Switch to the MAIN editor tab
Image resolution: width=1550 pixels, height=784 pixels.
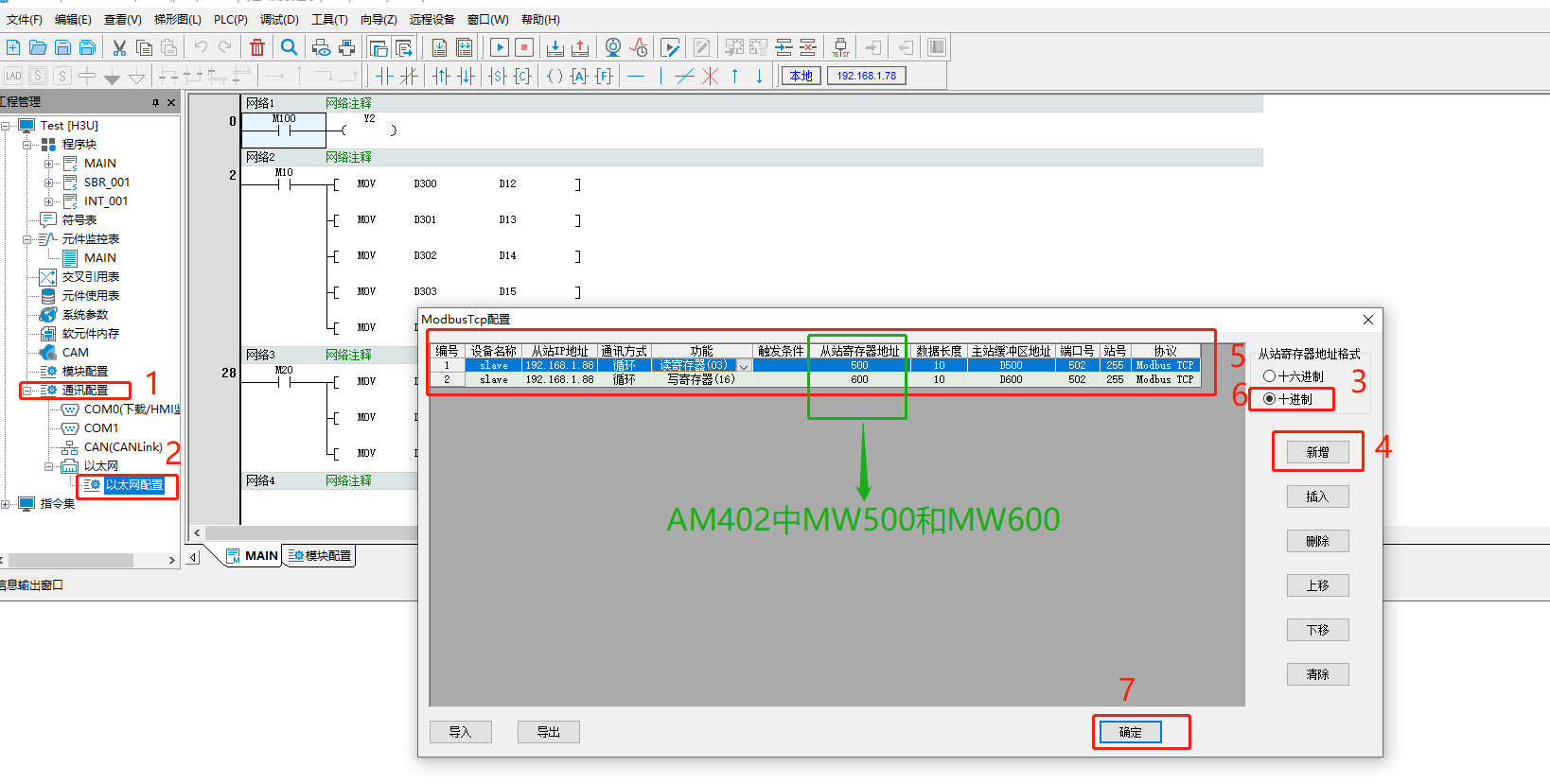253,555
